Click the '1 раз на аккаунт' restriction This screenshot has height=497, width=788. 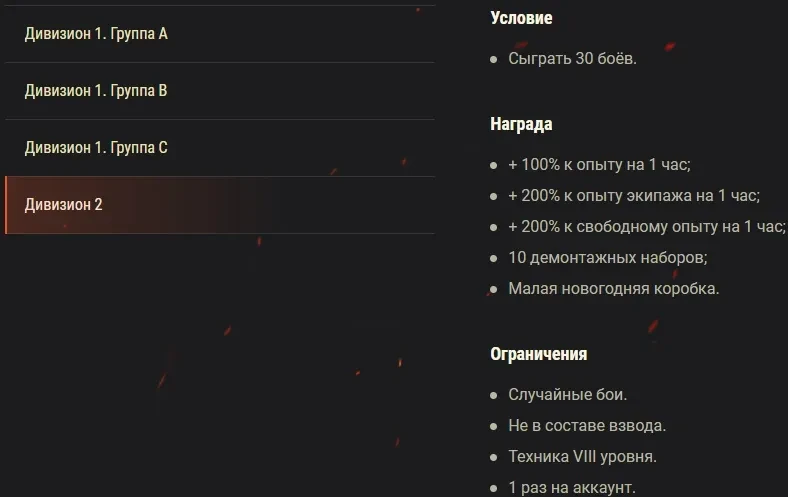click(571, 488)
